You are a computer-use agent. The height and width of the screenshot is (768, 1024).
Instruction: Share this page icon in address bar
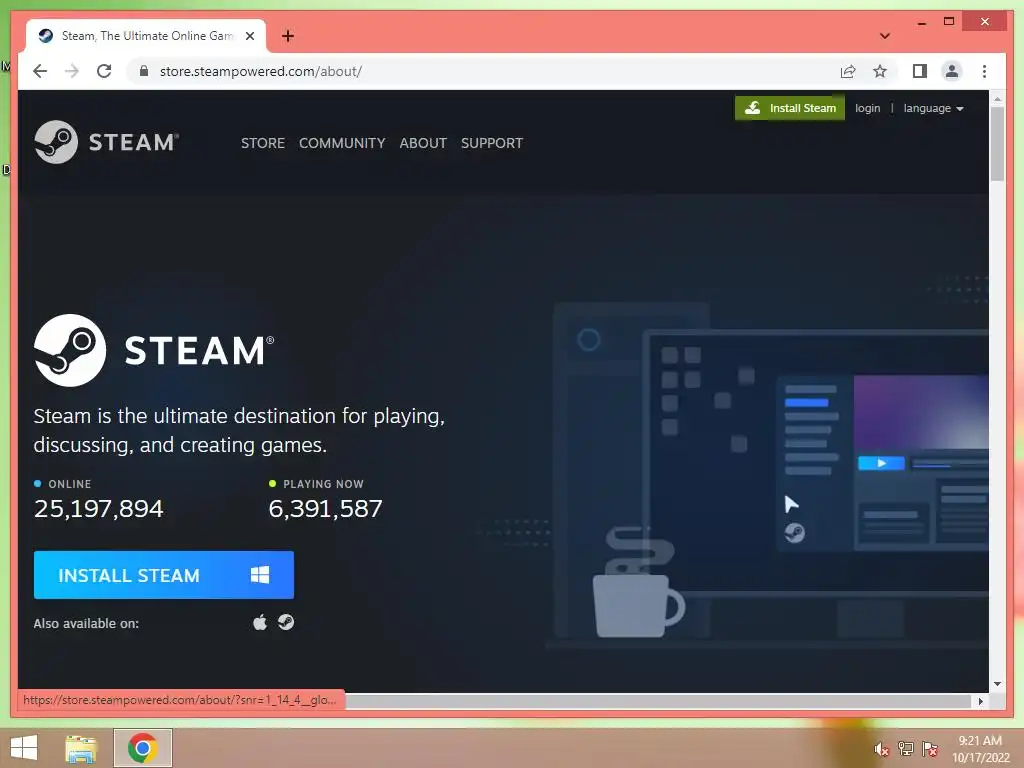(848, 71)
